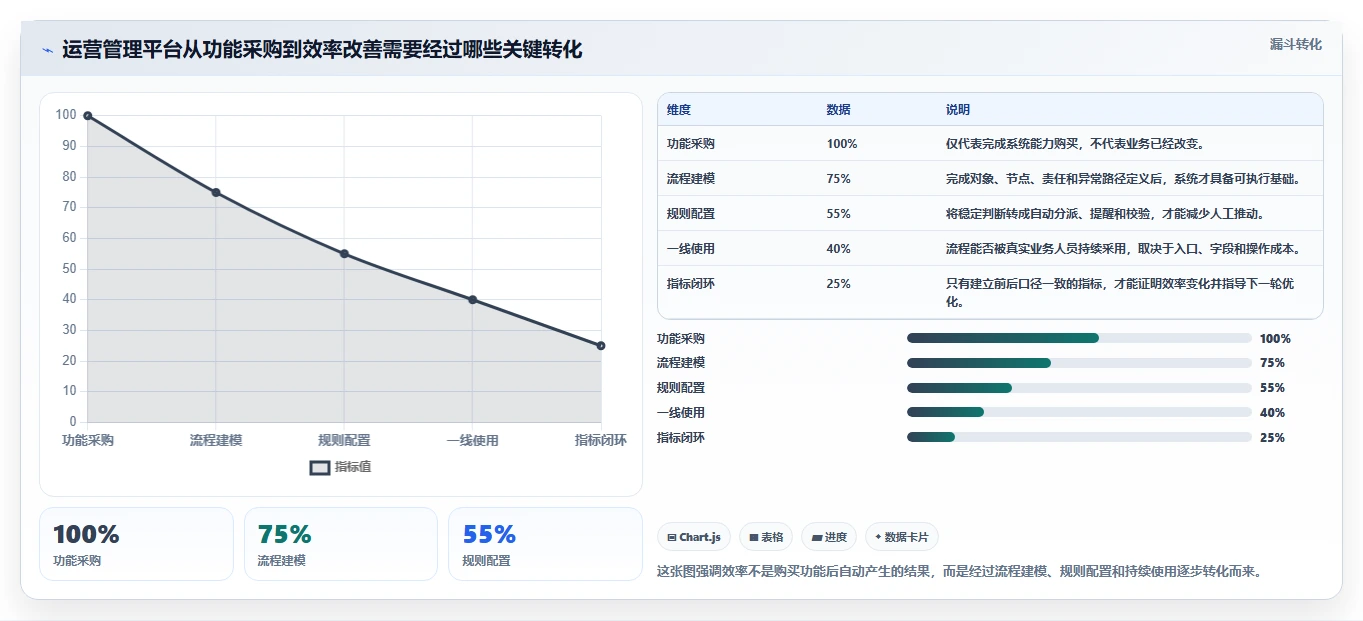Click the 数据 table column header
Image resolution: width=1363 pixels, height=621 pixels.
839,110
